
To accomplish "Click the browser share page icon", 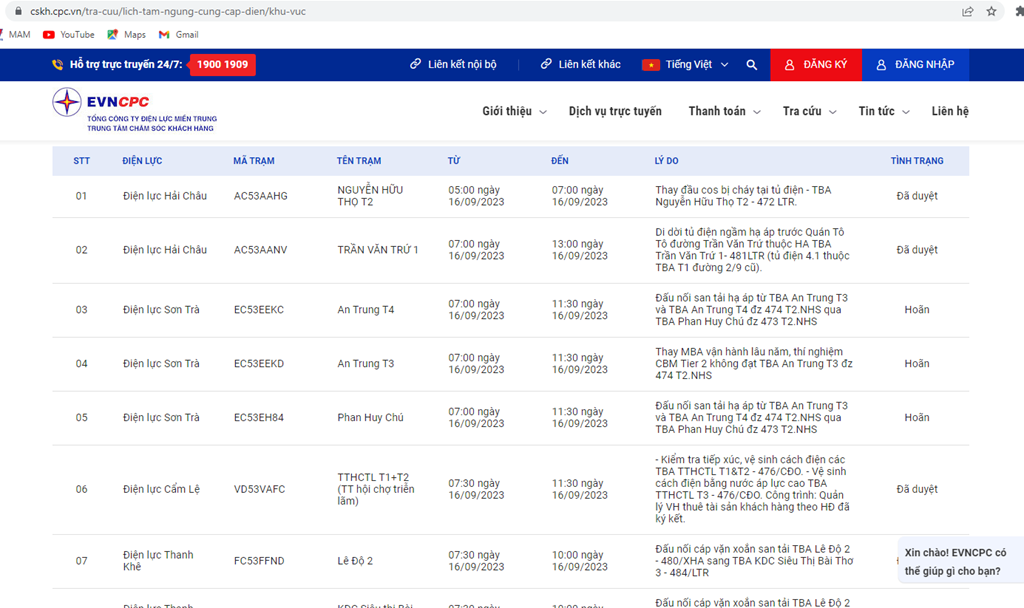I will pyautogui.click(x=967, y=11).
